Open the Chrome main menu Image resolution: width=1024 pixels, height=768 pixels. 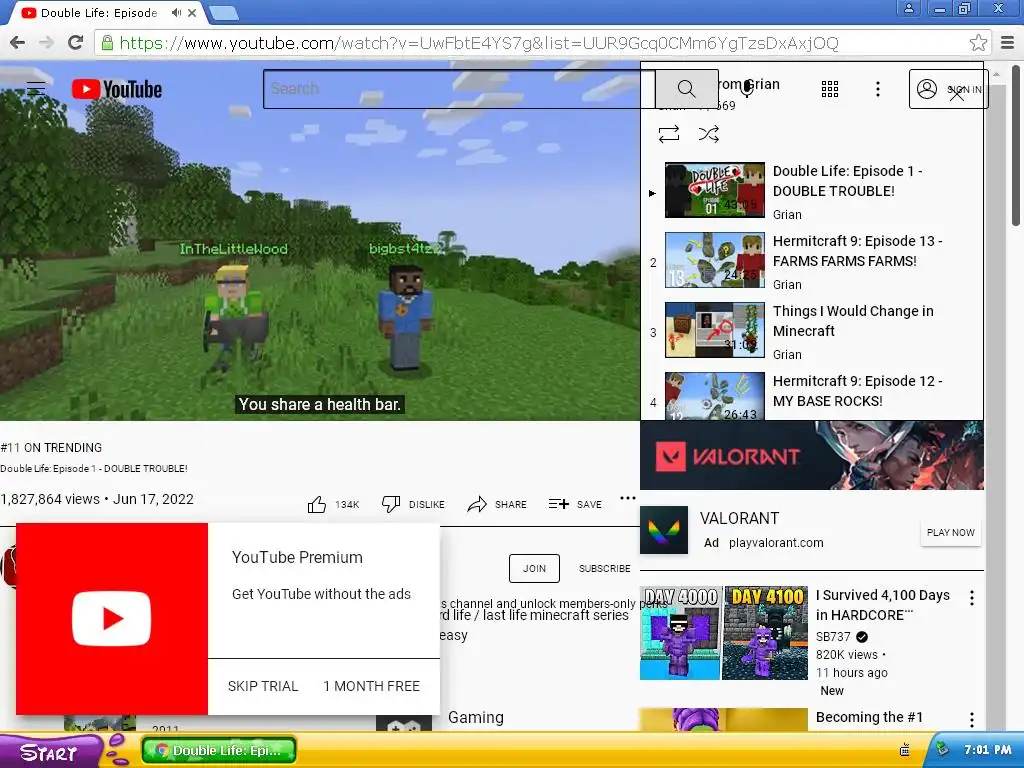(x=1007, y=43)
